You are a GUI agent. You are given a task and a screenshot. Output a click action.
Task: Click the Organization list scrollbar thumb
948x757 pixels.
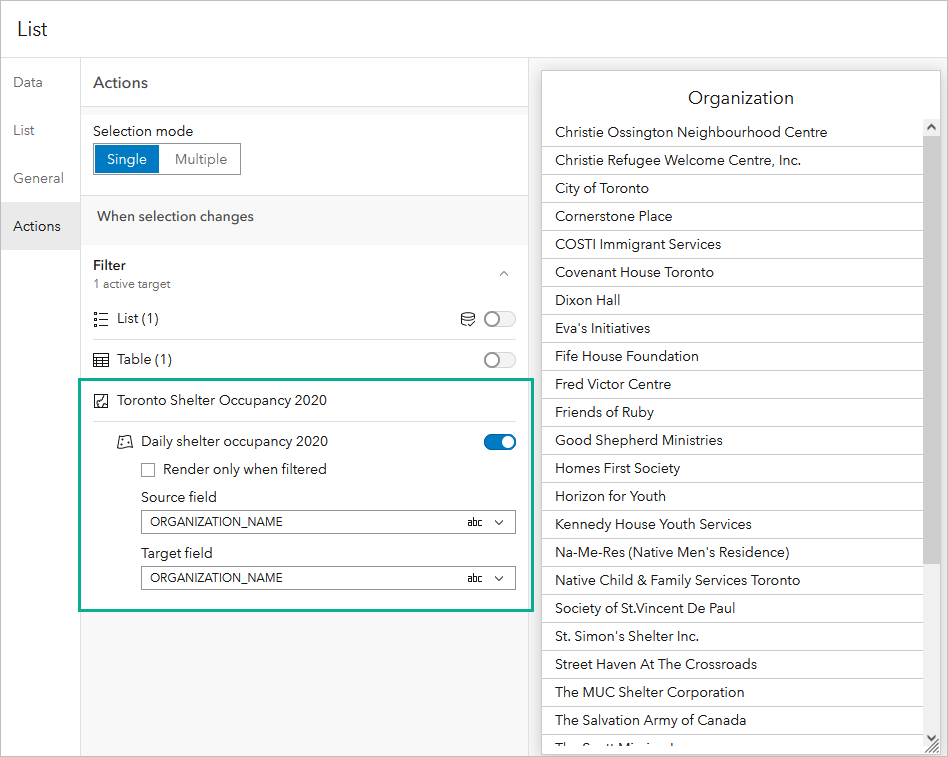(x=931, y=351)
